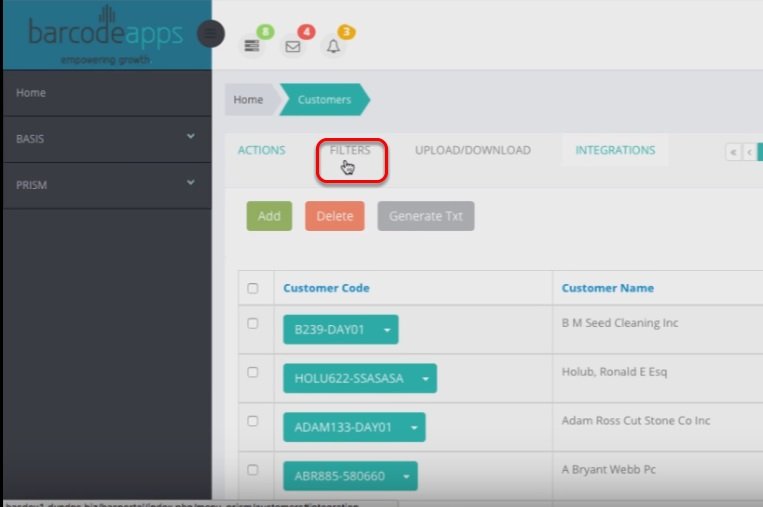Image resolution: width=763 pixels, height=507 pixels.
Task: Click the green Add button
Action: [269, 216]
